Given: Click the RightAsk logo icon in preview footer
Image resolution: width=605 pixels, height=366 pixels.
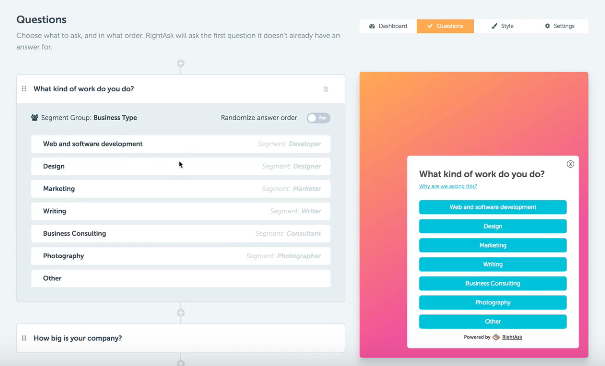Looking at the screenshot, I should click(x=496, y=337).
